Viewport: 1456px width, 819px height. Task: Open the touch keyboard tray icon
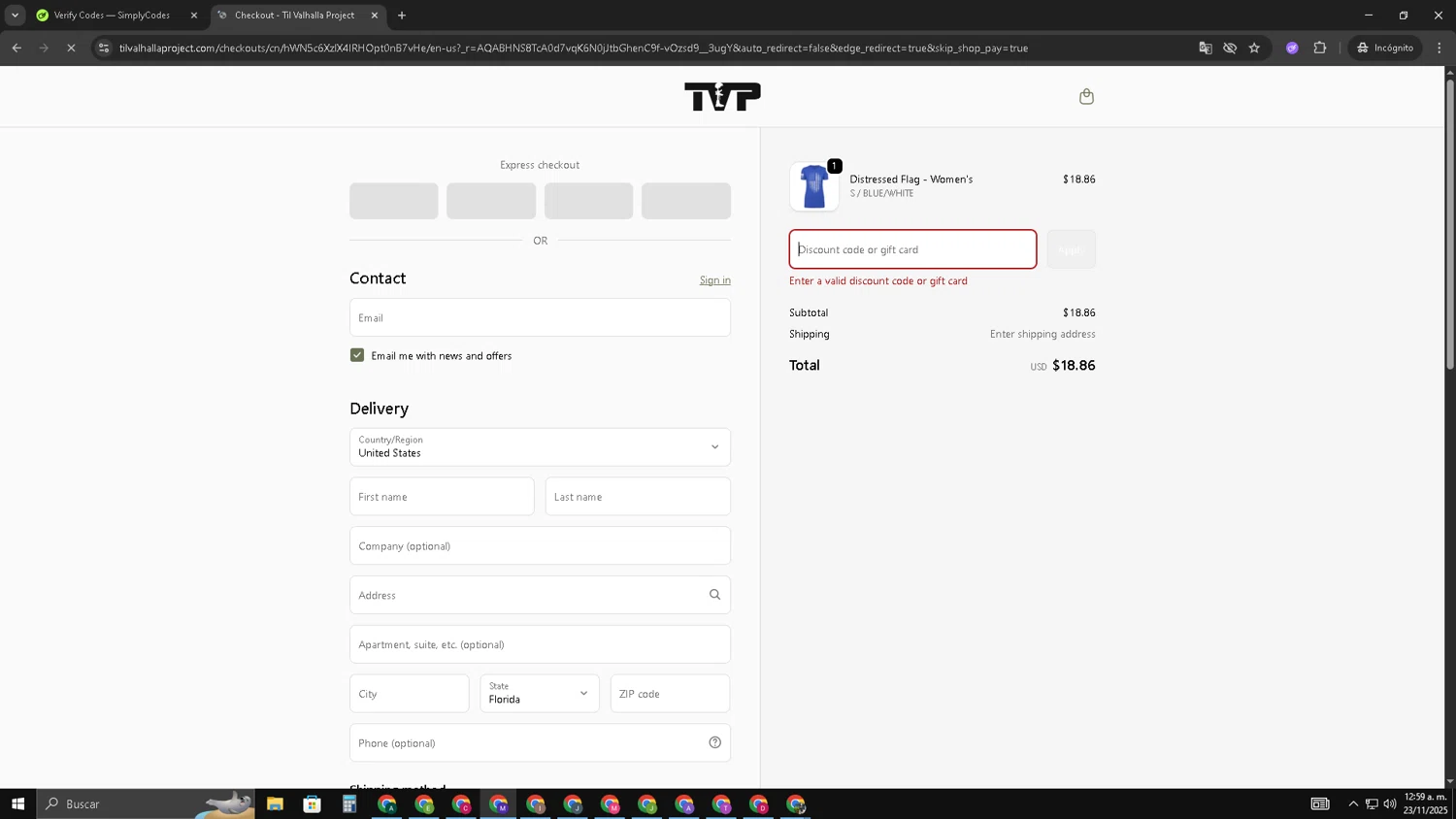1320,803
